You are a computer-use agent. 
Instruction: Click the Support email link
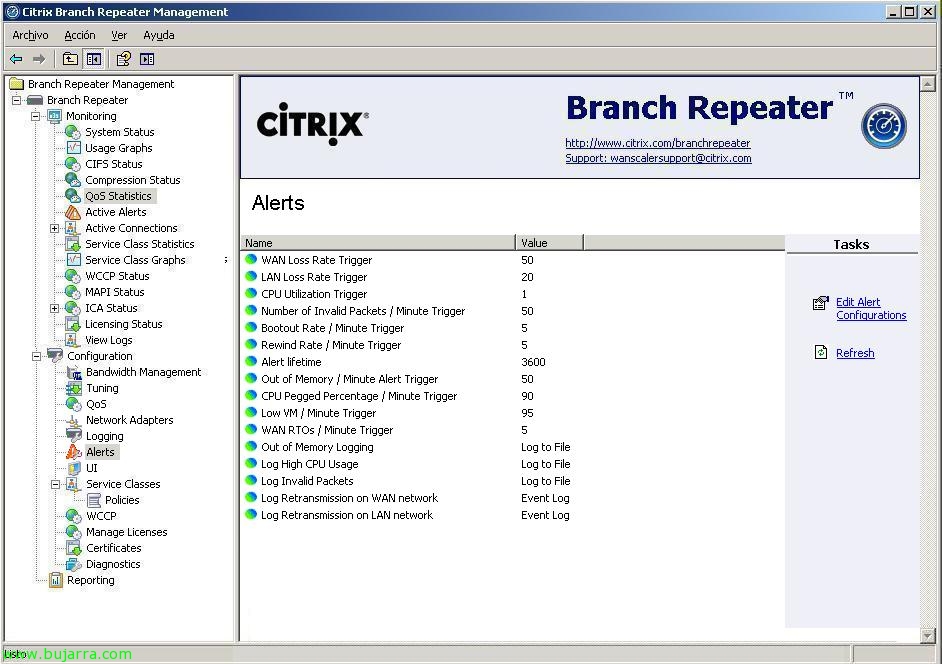tap(658, 158)
